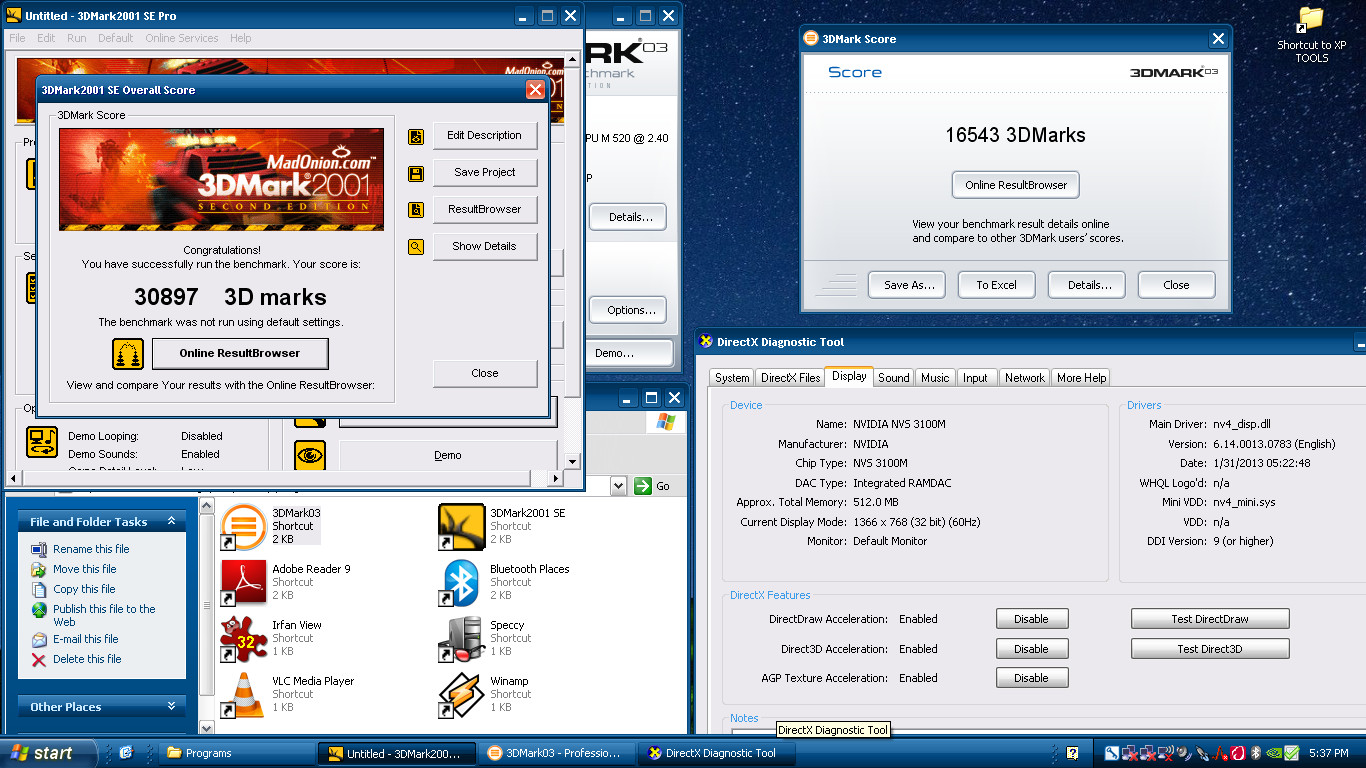The width and height of the screenshot is (1366, 768).
Task: Open the Help menu in 3DMark2001
Action: tap(240, 38)
